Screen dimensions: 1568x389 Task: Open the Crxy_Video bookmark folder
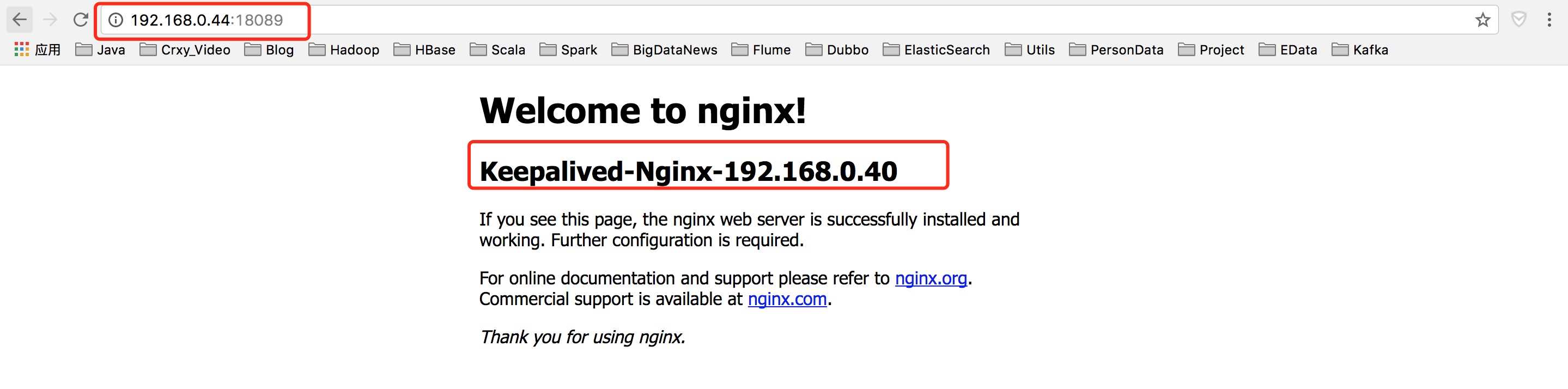(x=185, y=50)
